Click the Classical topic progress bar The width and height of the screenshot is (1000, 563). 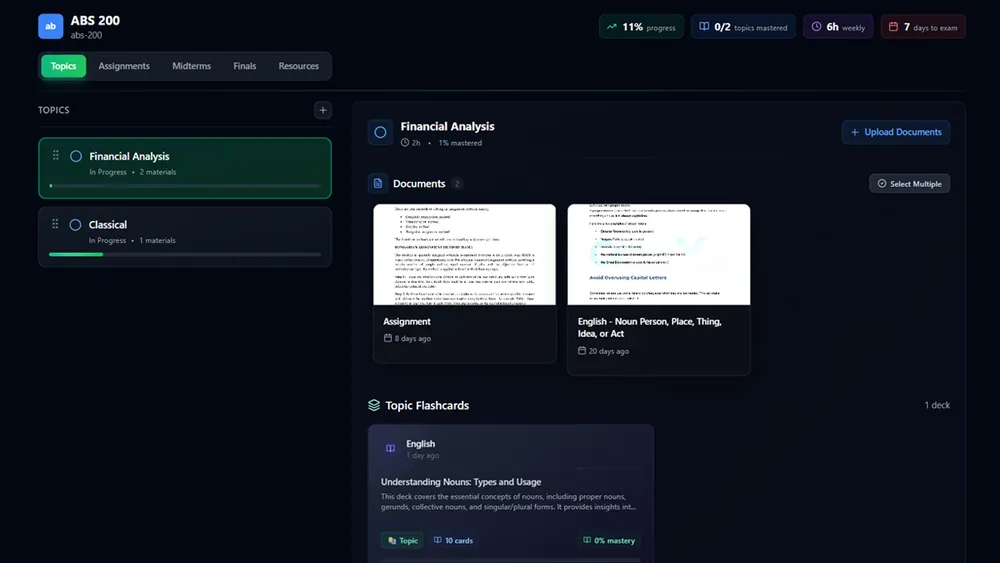[x=185, y=254]
